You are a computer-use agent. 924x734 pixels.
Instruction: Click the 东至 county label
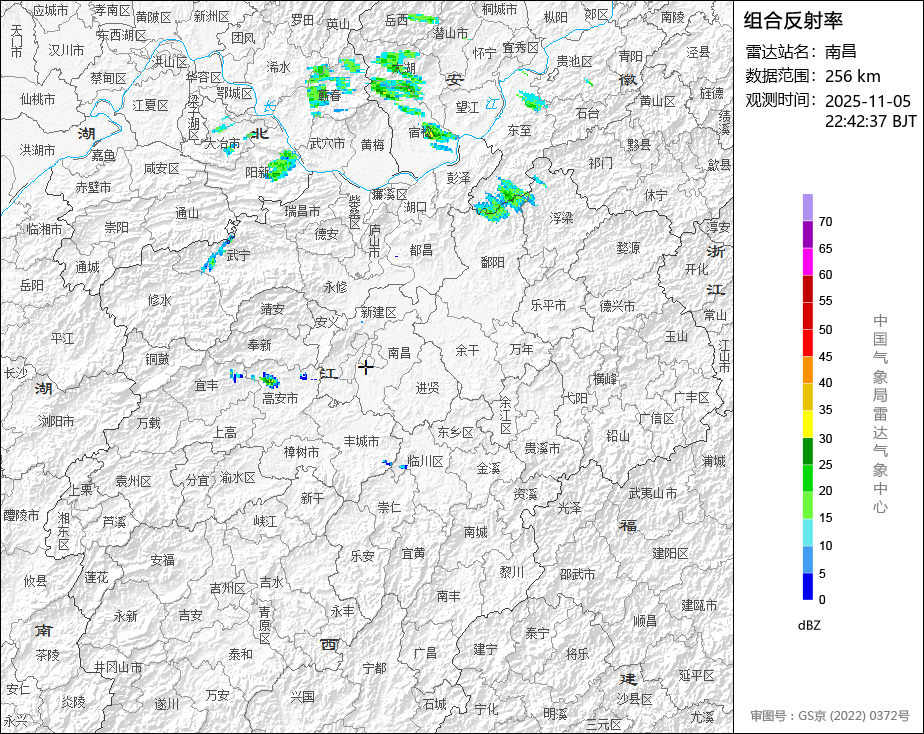tap(520, 130)
